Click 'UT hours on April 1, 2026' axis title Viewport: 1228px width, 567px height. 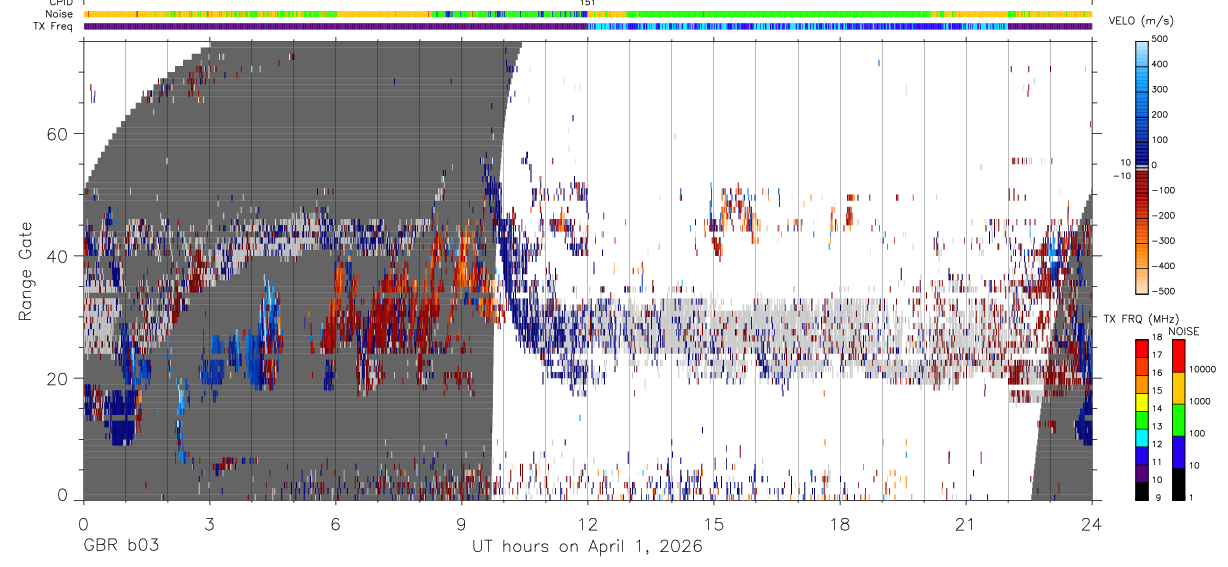[x=587, y=546]
